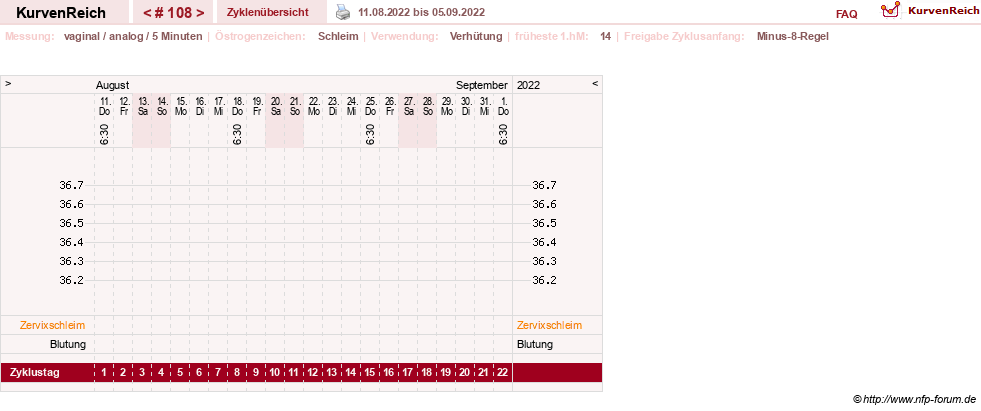Viewport: 981px width, 411px height.
Task: Select date column 11. Do
Action: [x=104, y=106]
